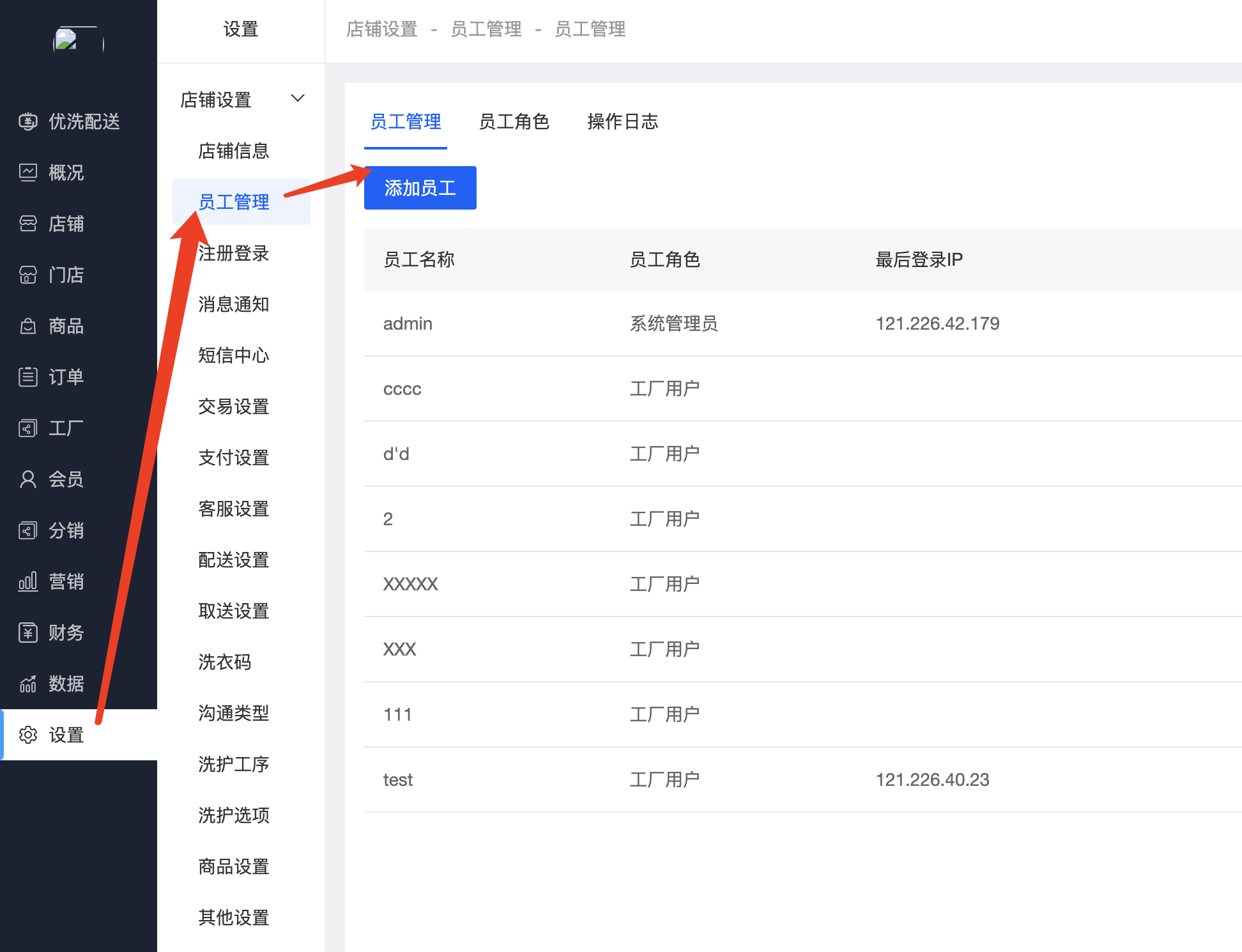Click the logo image at top left

pyautogui.click(x=78, y=40)
